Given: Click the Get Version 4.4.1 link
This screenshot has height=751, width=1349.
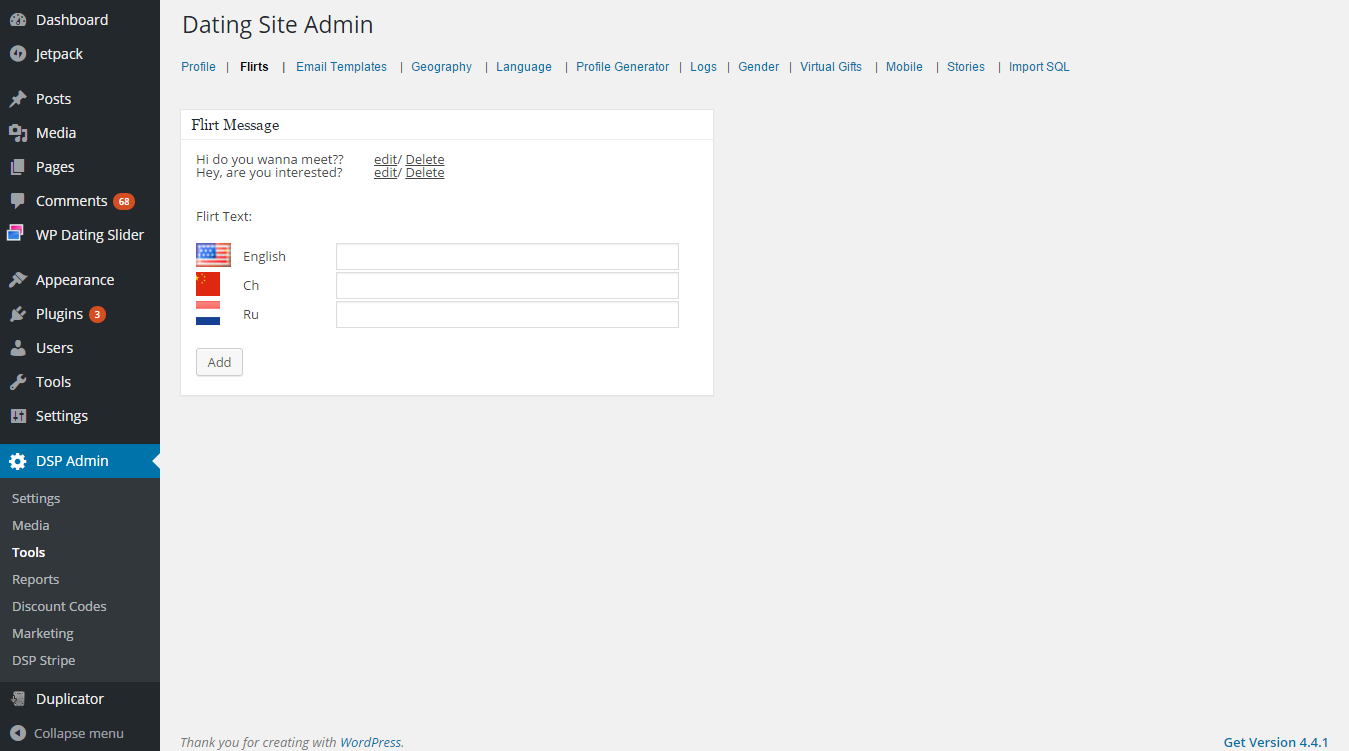Looking at the screenshot, I should tap(1276, 742).
